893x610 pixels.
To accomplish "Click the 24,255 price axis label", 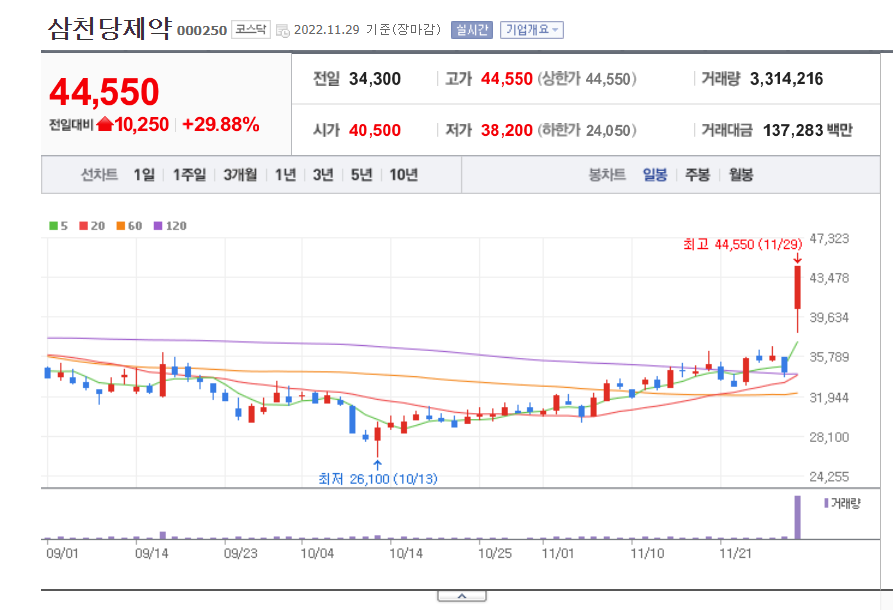I will (x=829, y=477).
